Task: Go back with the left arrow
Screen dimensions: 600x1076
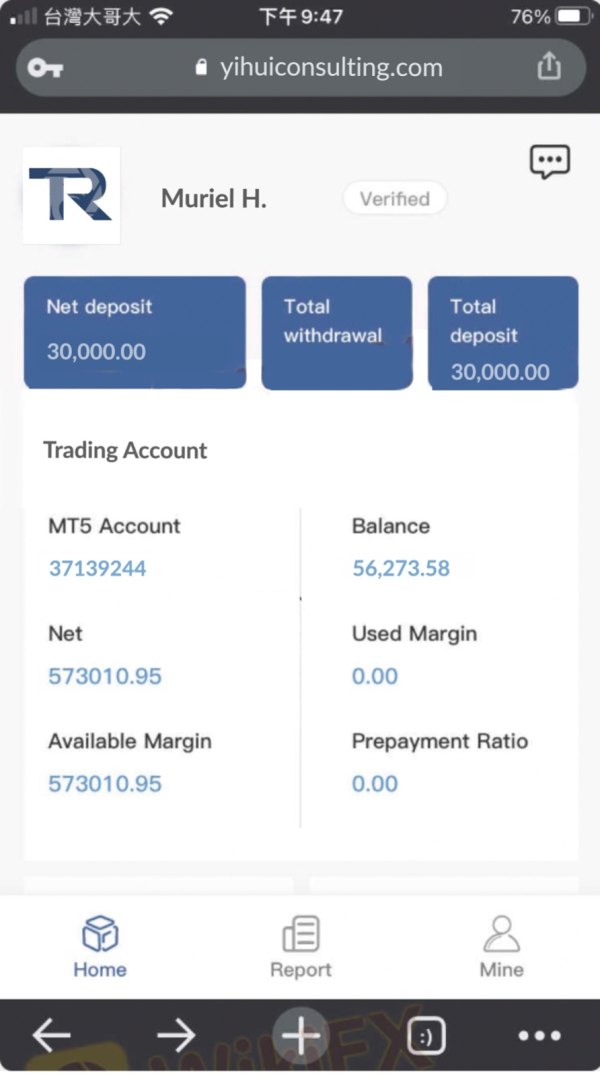Action: point(52,1036)
